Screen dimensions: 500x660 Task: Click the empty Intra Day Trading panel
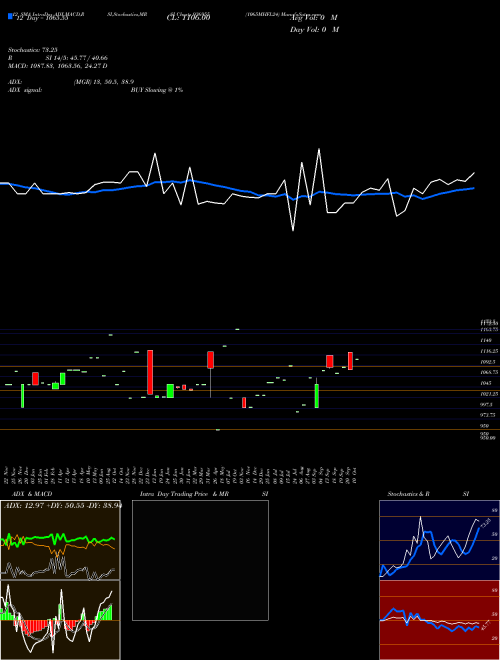(200, 560)
